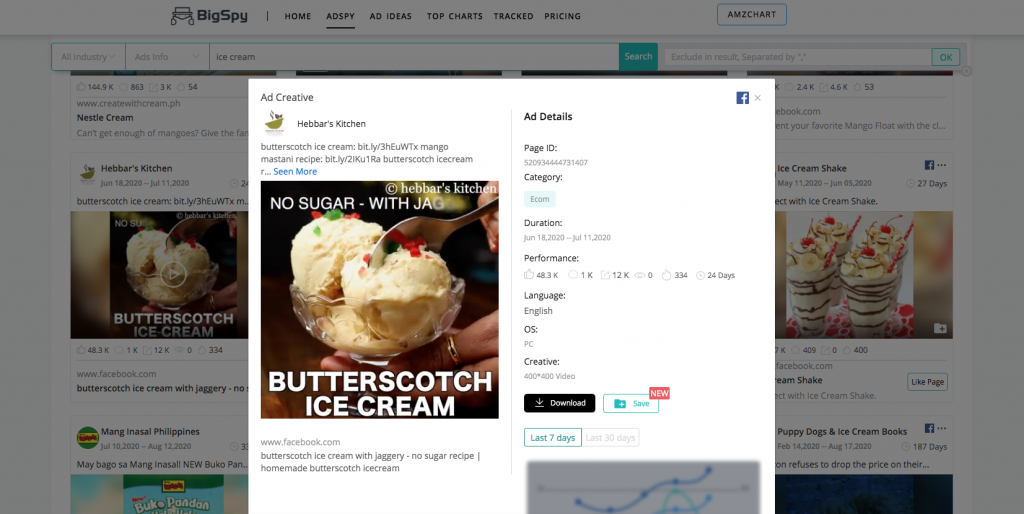Open the AD IDEAS menu item
Image resolution: width=1024 pixels, height=514 pixels.
coord(391,16)
